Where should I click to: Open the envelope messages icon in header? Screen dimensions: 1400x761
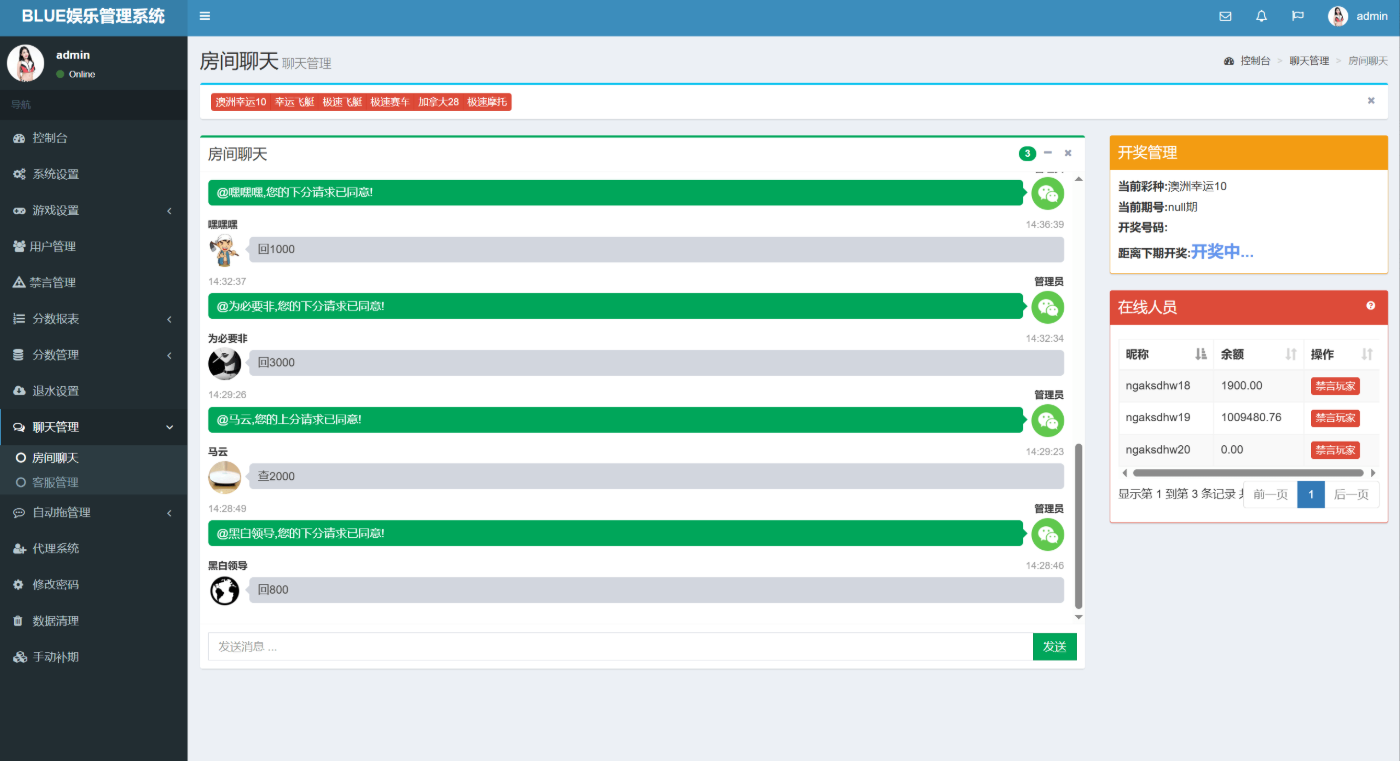[x=1225, y=16]
